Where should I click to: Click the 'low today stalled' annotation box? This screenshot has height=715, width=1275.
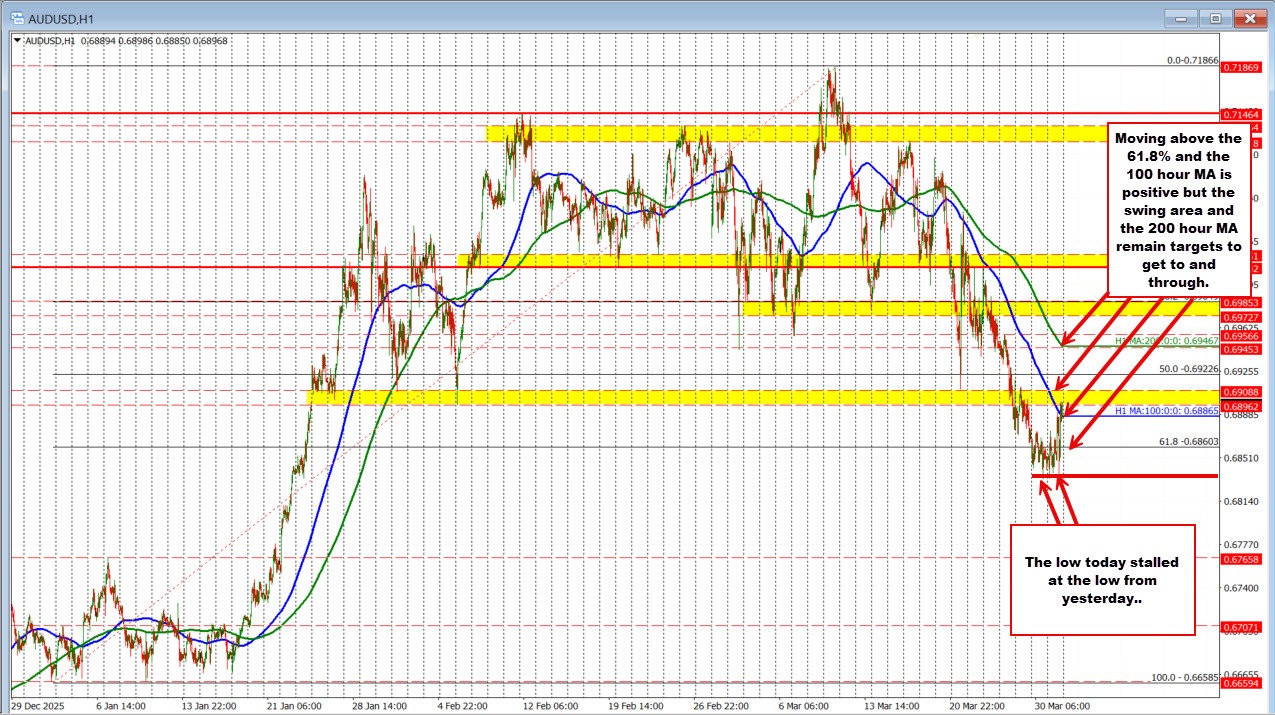(1102, 580)
